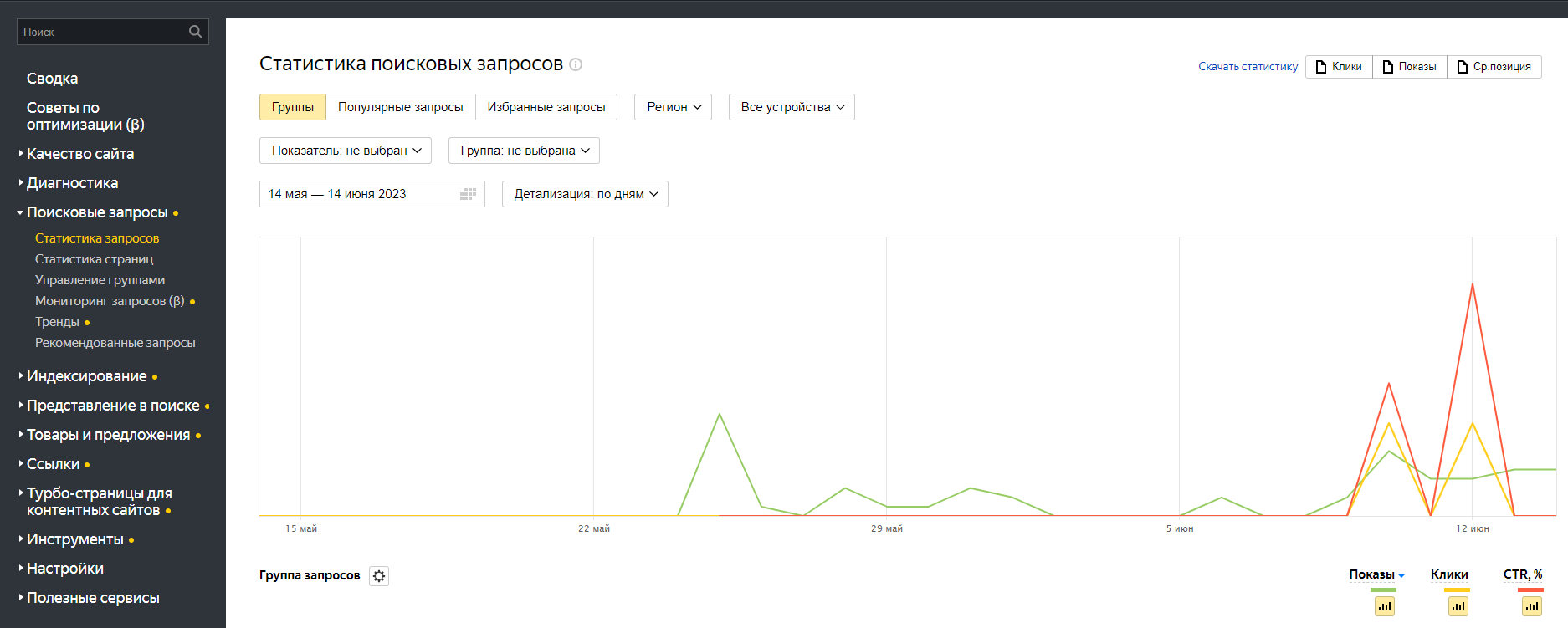Sort by the Показы column arrow
1568x628 pixels.
[x=1401, y=575]
